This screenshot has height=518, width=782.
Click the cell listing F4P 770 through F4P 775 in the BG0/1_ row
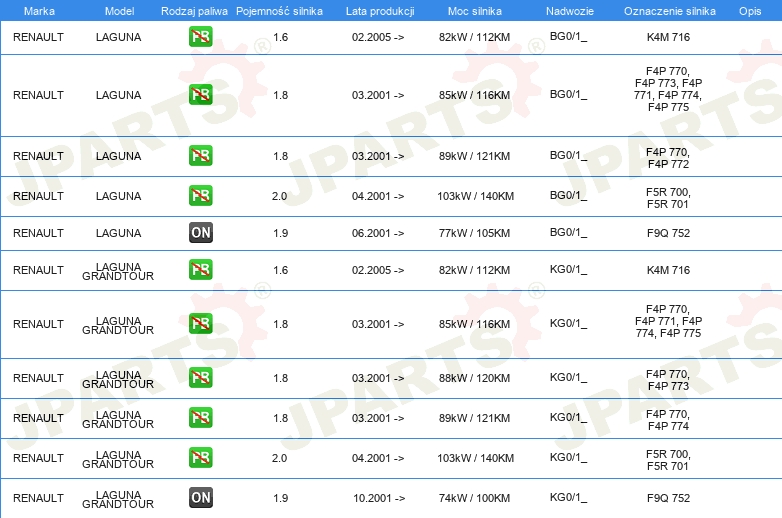coord(668,89)
